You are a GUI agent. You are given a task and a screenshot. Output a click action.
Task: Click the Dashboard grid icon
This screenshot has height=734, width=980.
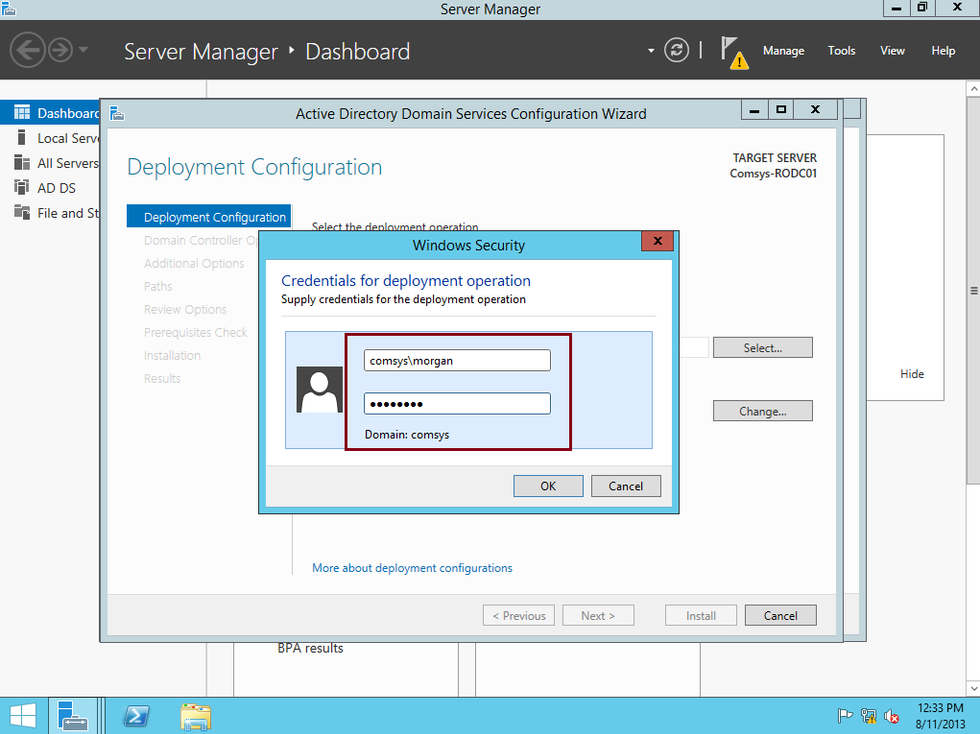(x=22, y=113)
